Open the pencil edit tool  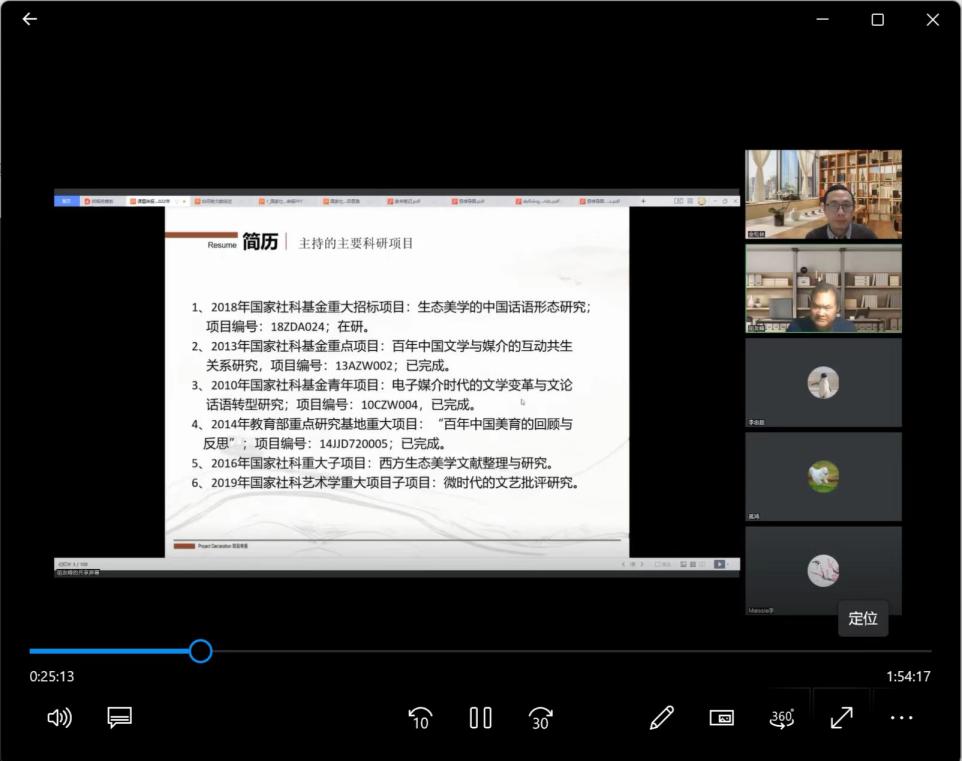tap(661, 717)
